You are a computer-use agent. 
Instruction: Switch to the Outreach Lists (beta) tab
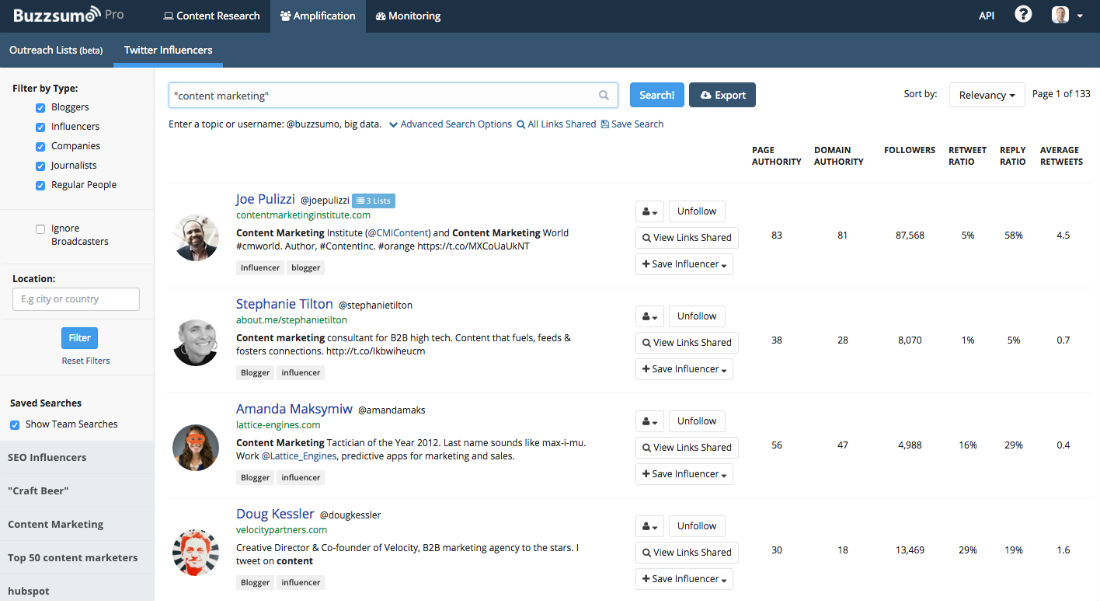tap(56, 50)
